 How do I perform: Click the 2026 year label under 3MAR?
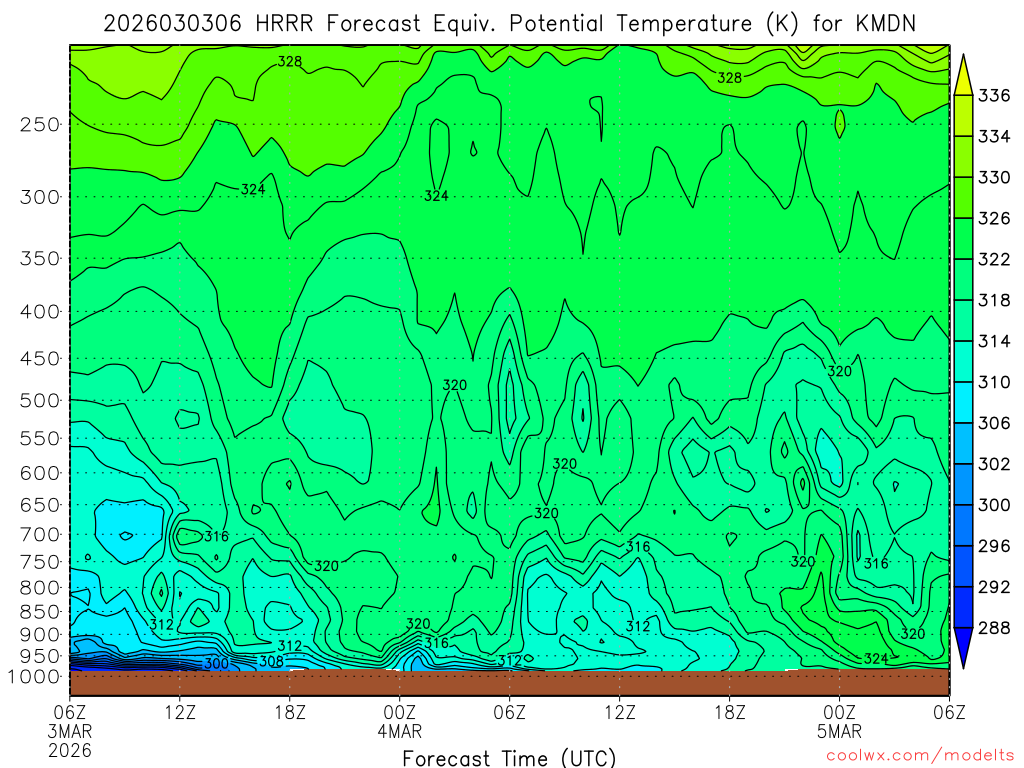click(x=70, y=750)
